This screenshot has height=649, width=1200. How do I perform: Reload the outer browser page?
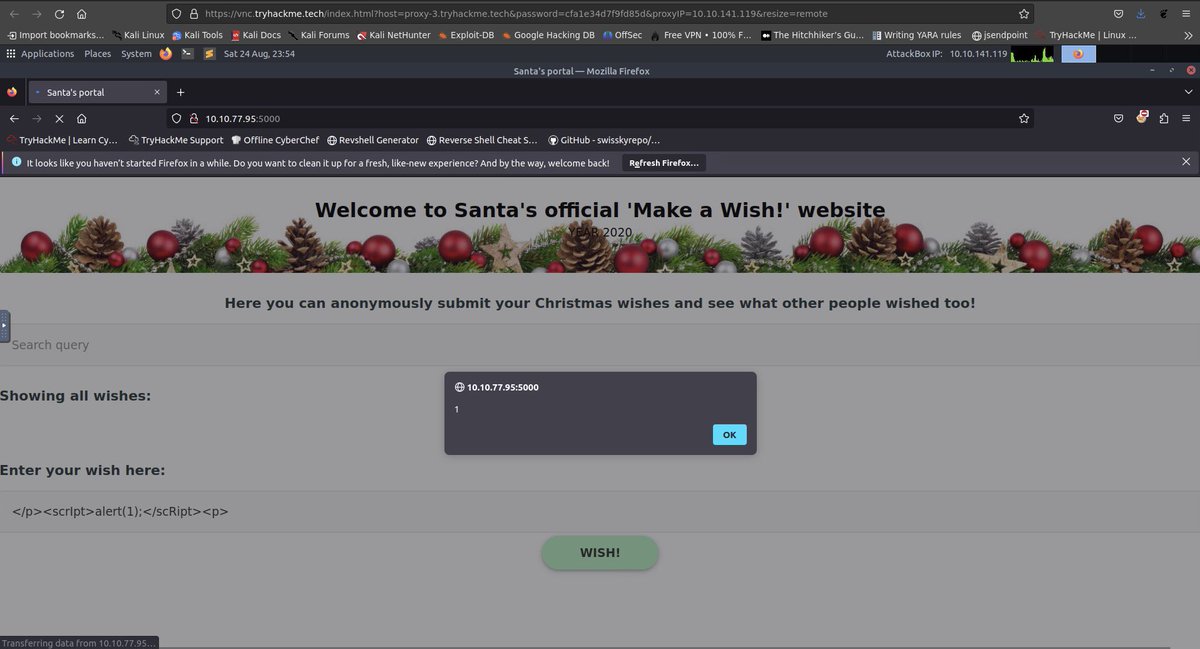[x=59, y=14]
